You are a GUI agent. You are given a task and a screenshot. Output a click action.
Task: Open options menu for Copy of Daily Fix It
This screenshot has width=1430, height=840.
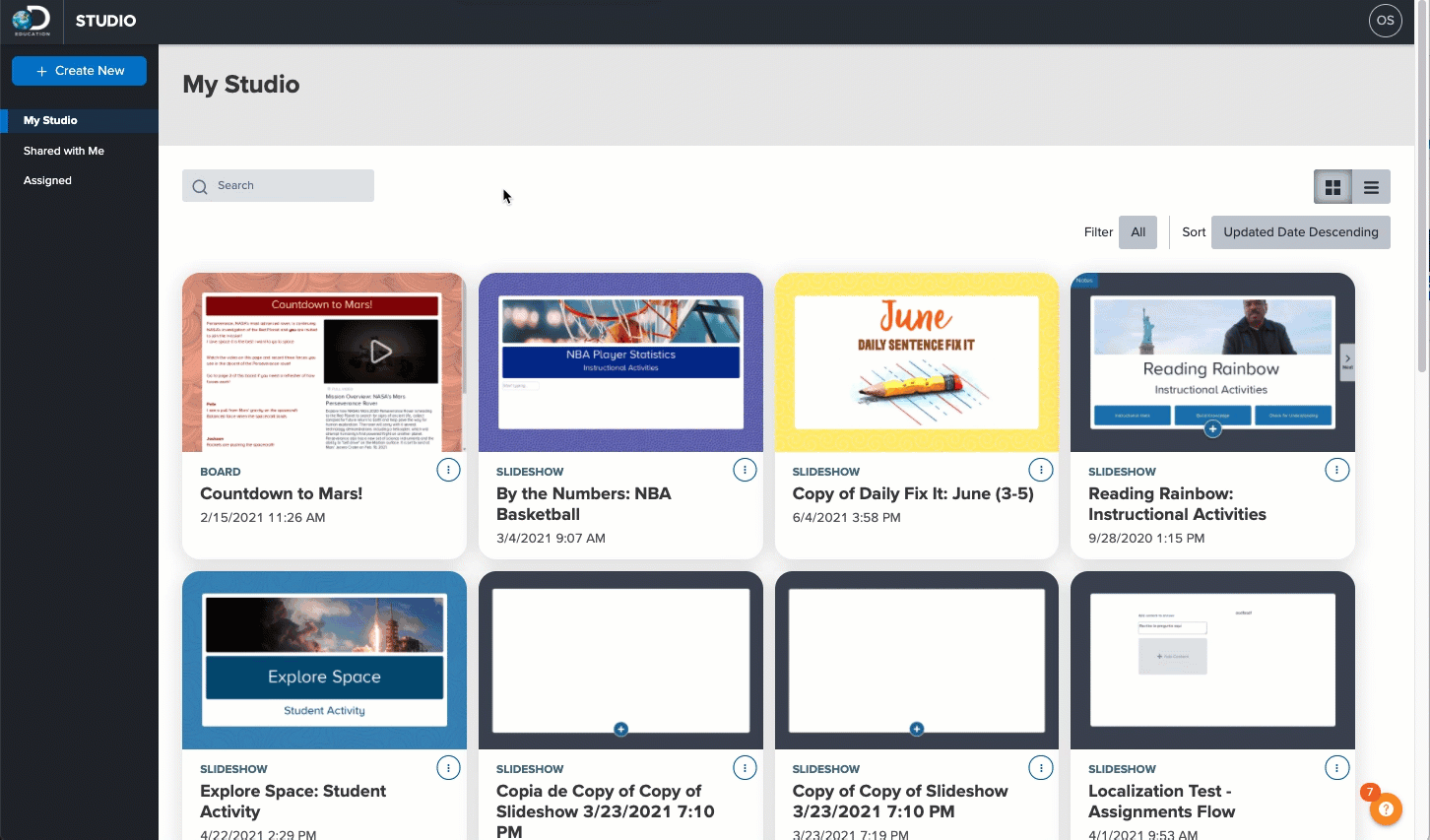[1040, 471]
